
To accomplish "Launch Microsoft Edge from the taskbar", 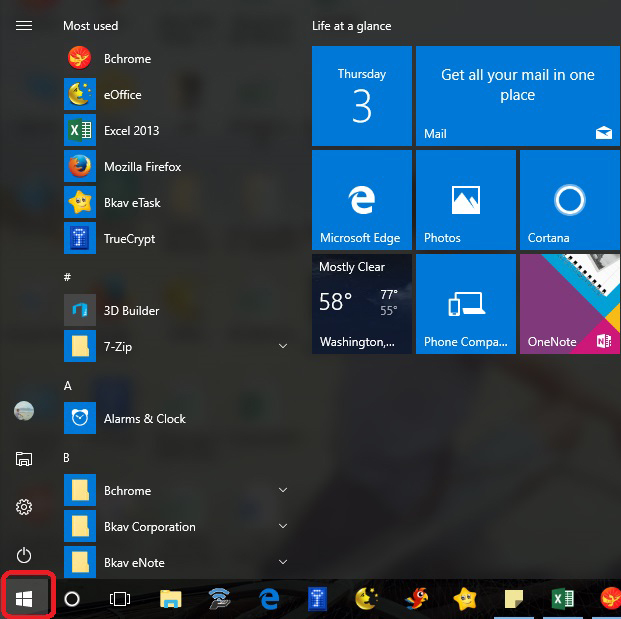I will coord(269,598).
